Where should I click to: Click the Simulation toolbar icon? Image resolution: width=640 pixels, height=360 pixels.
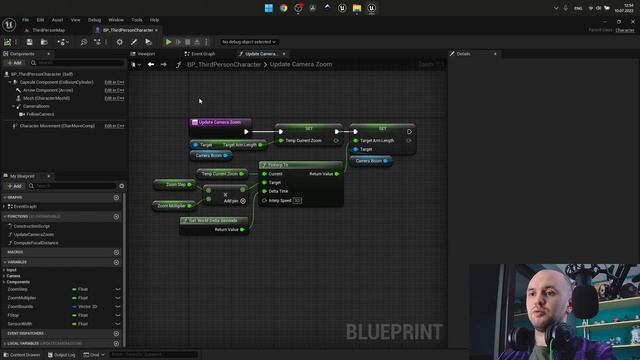pyautogui.click(x=148, y=42)
